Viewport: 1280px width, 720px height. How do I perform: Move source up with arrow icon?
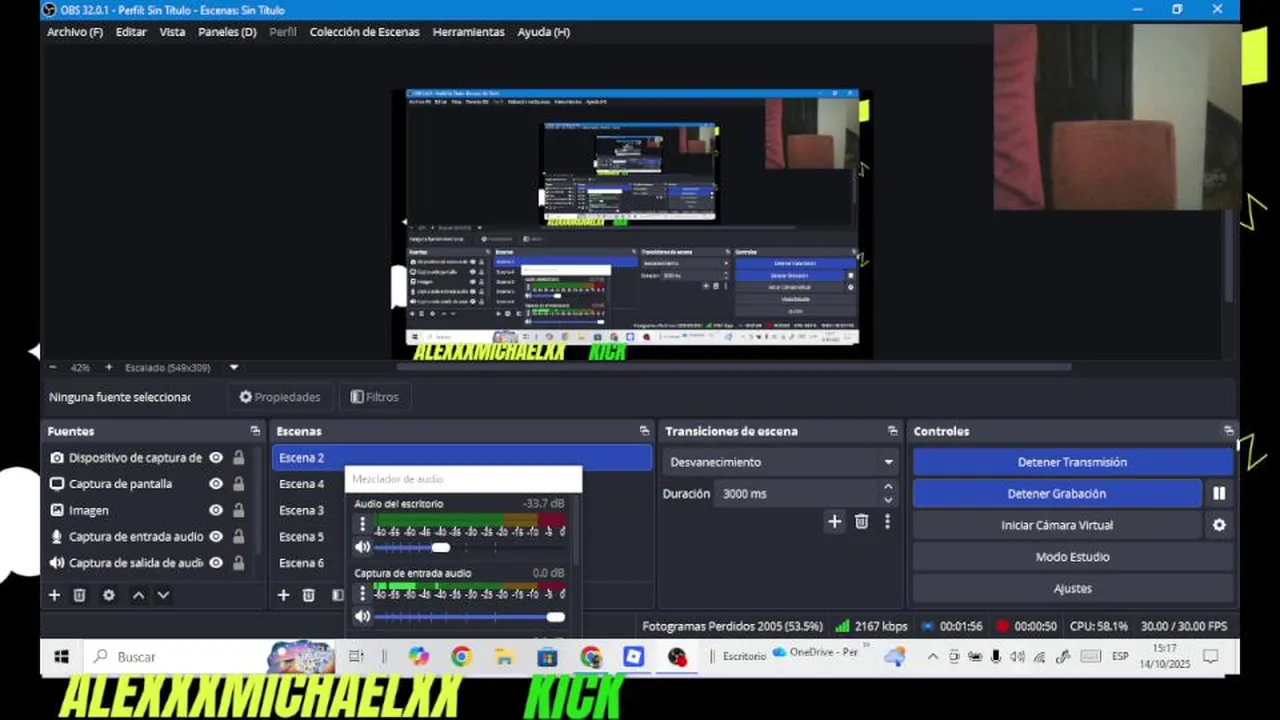138,595
